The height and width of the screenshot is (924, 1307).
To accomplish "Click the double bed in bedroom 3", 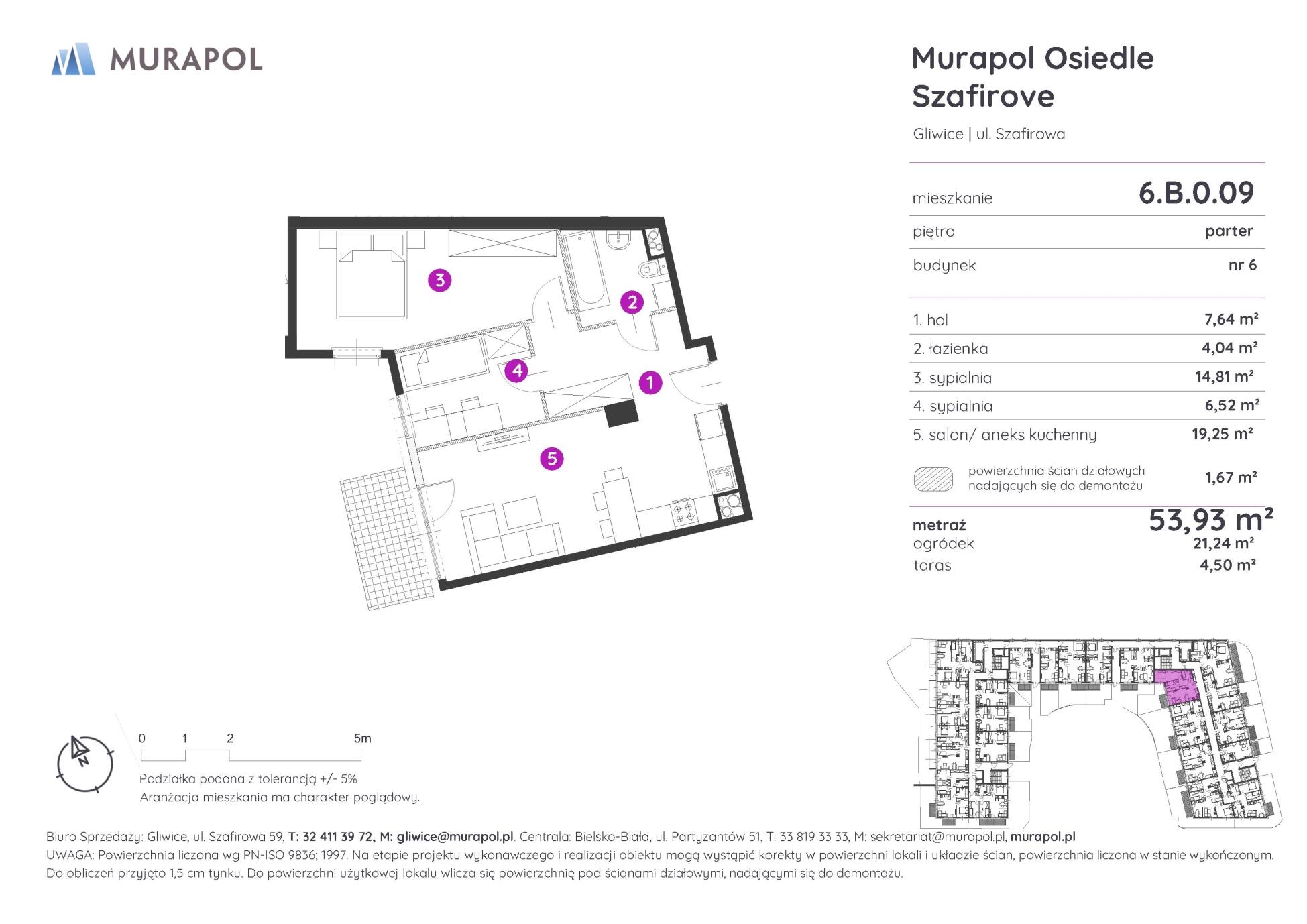I will tap(372, 279).
